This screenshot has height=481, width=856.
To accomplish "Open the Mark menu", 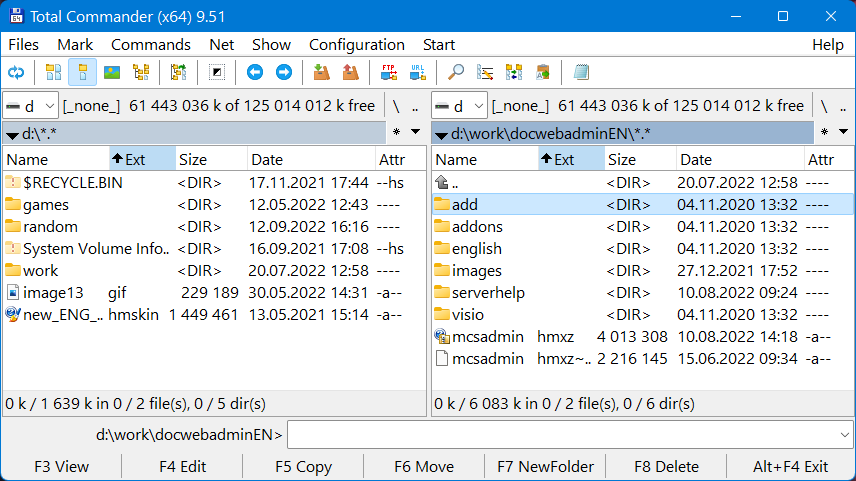I will [x=75, y=45].
